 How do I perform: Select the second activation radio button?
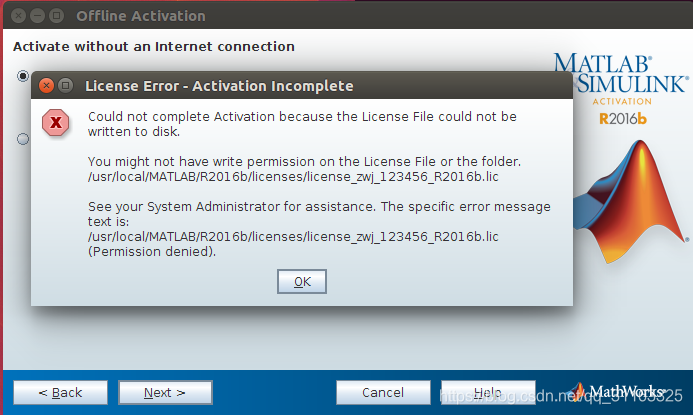click(x=23, y=139)
